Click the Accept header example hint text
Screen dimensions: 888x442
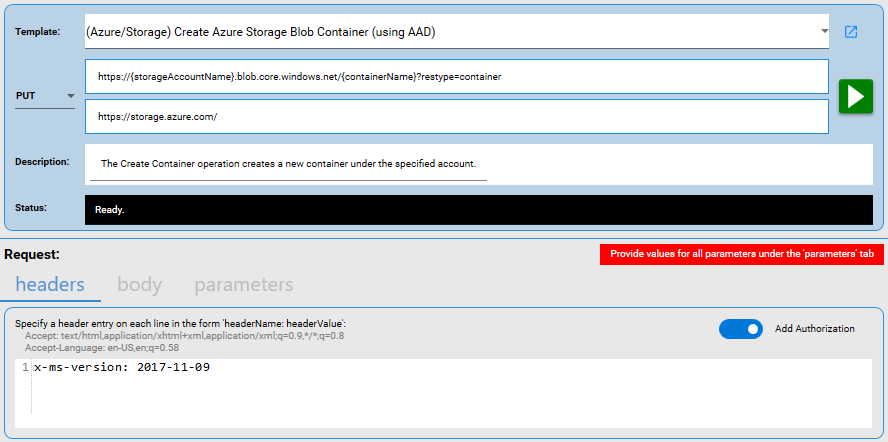click(x=184, y=336)
